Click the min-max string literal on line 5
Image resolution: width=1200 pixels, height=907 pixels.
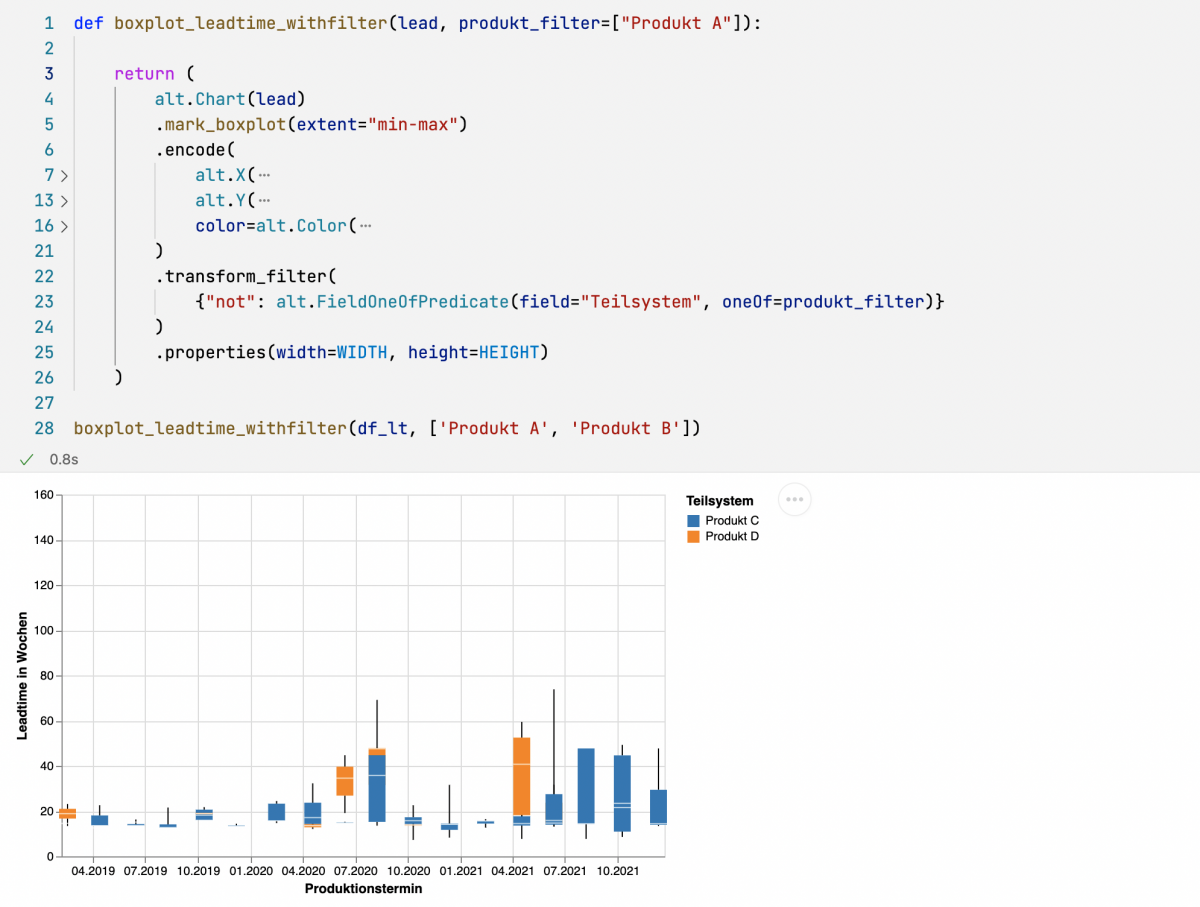[413, 124]
